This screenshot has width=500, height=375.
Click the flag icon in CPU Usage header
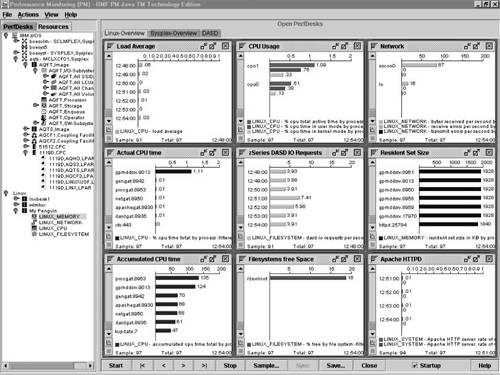242,46
